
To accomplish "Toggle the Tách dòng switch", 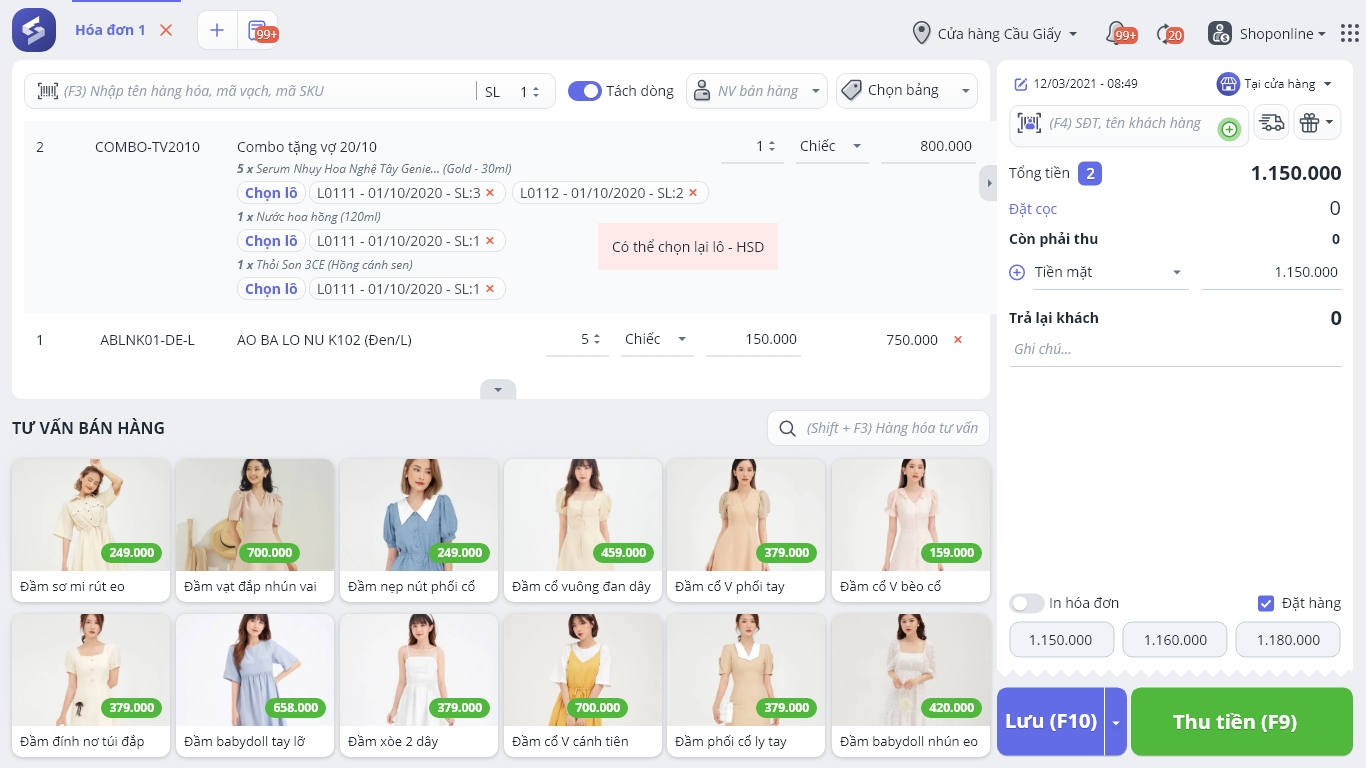I will coord(584,91).
